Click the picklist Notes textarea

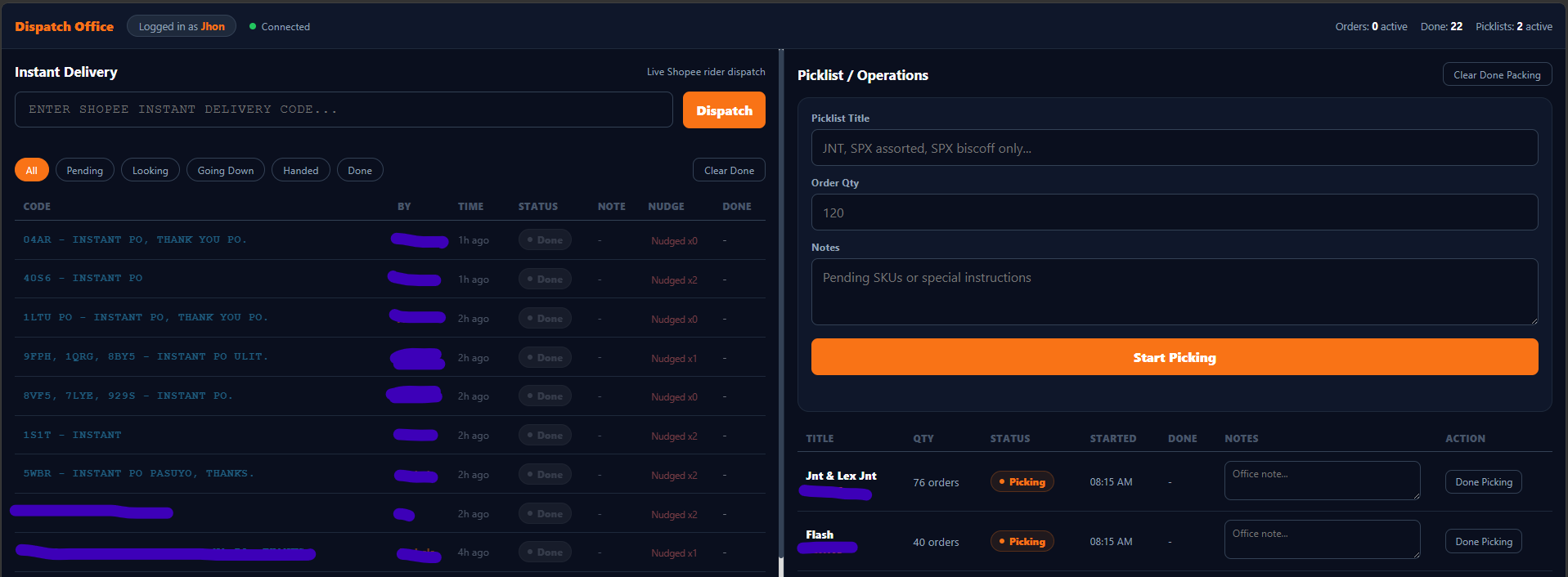point(1175,292)
